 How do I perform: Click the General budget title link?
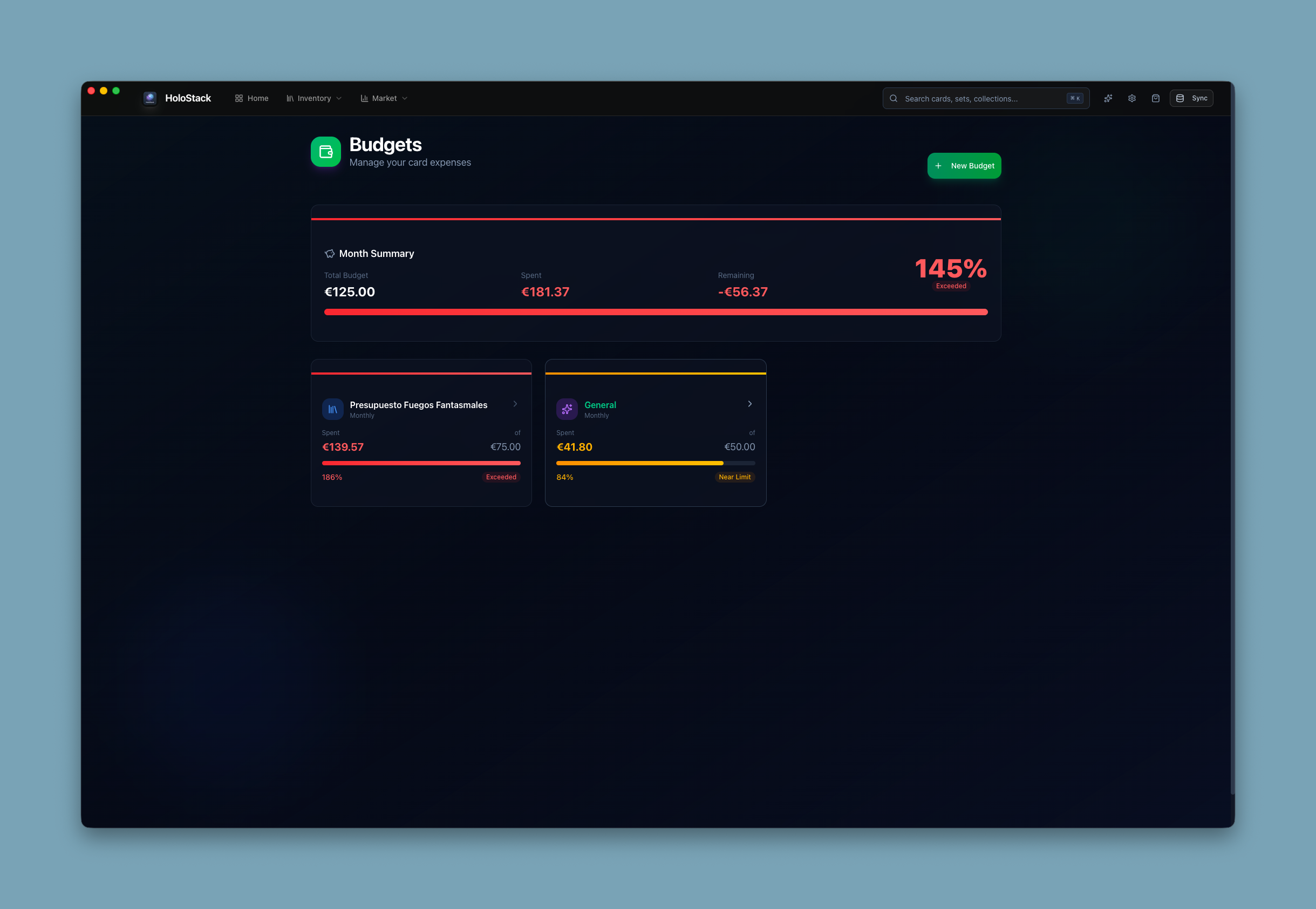(x=600, y=405)
